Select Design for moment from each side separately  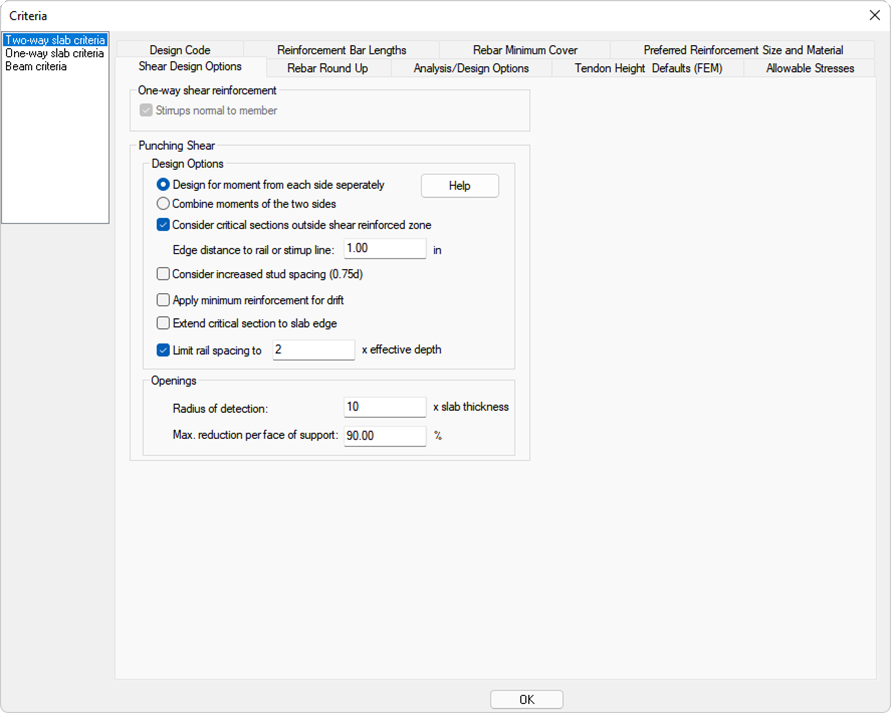tap(163, 185)
